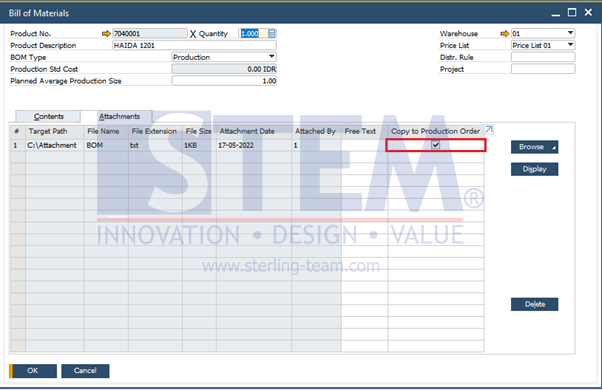This screenshot has width=602, height=390.
Task: Click the File Name column header
Action: point(106,132)
